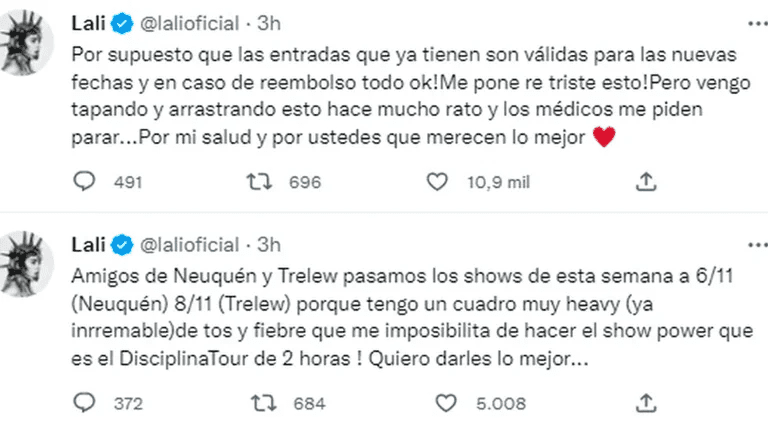Viewport: 768px width, 432px height.
Task: Share the first tweet about entradas
Action: point(647,181)
